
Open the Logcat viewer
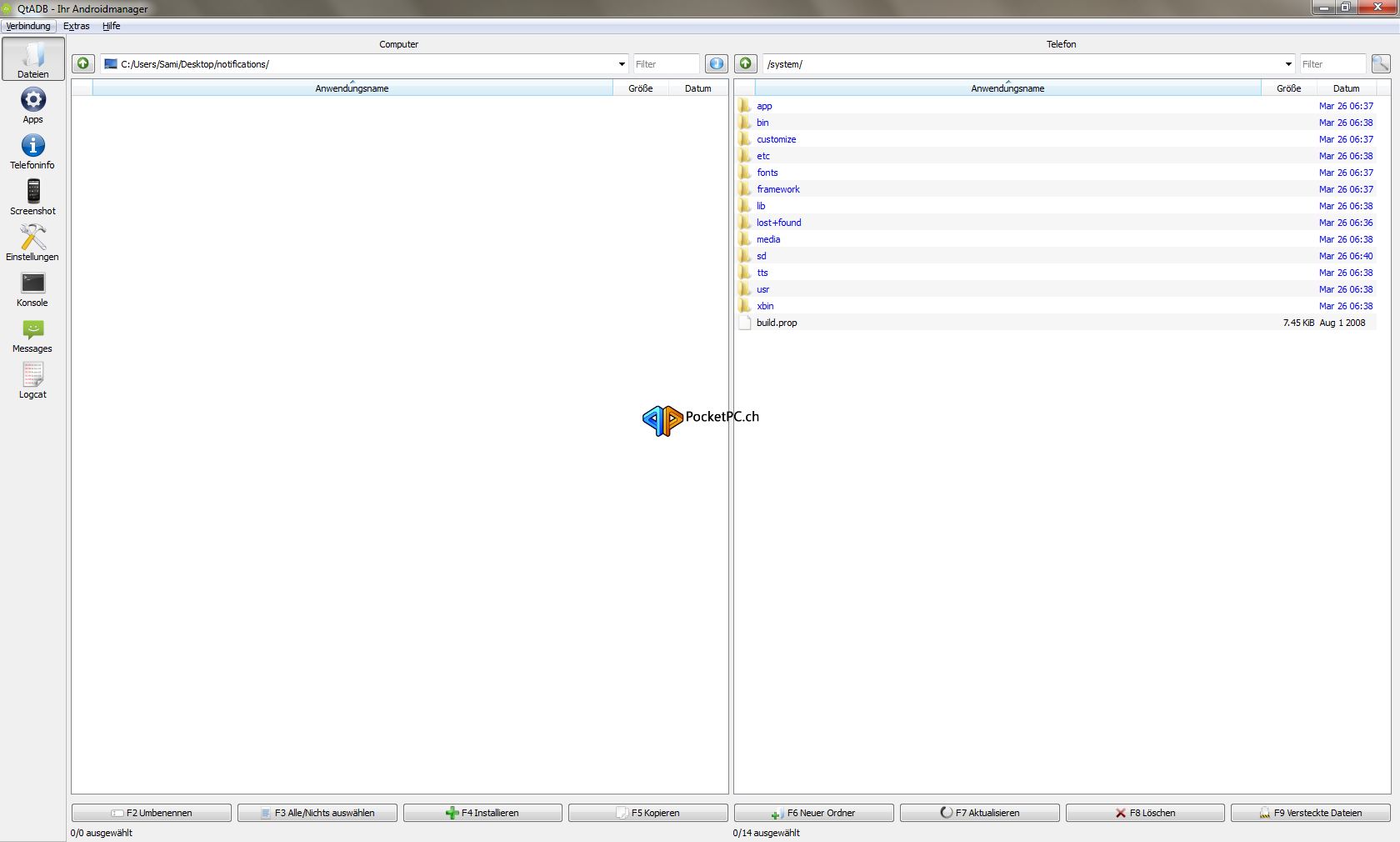pos(33,380)
